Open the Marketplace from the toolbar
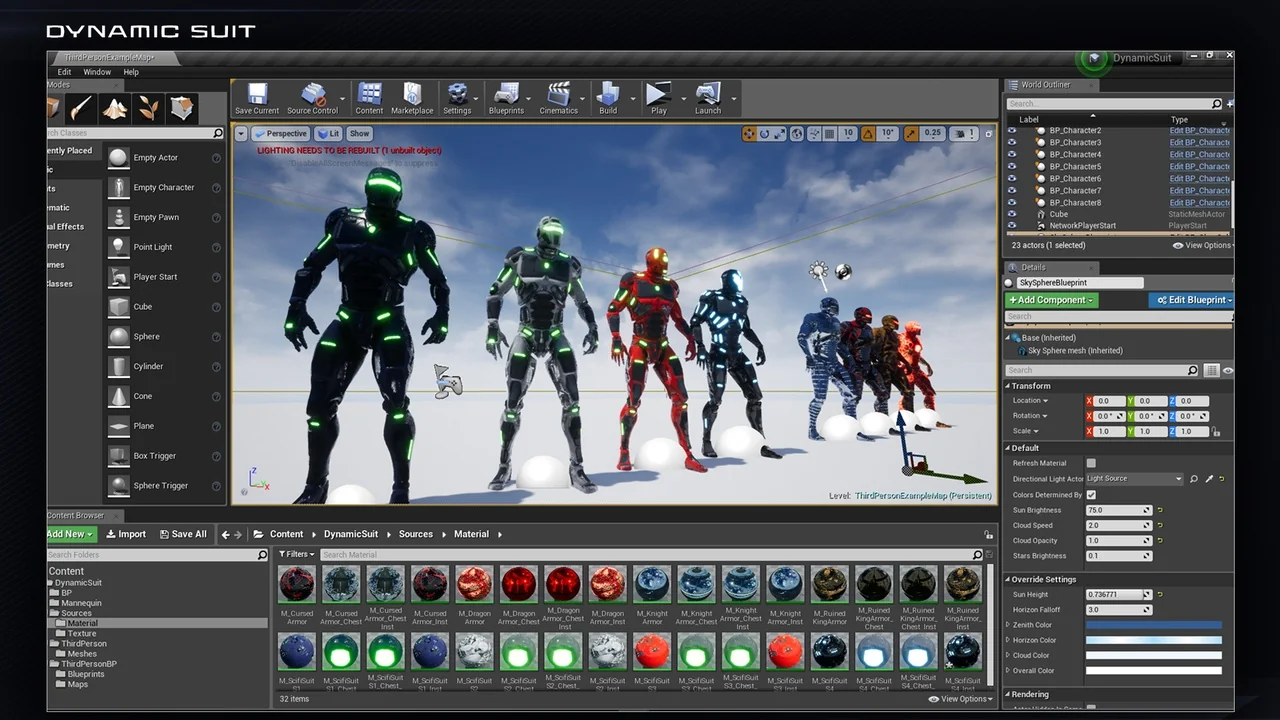Image resolution: width=1280 pixels, height=720 pixels. [x=412, y=95]
